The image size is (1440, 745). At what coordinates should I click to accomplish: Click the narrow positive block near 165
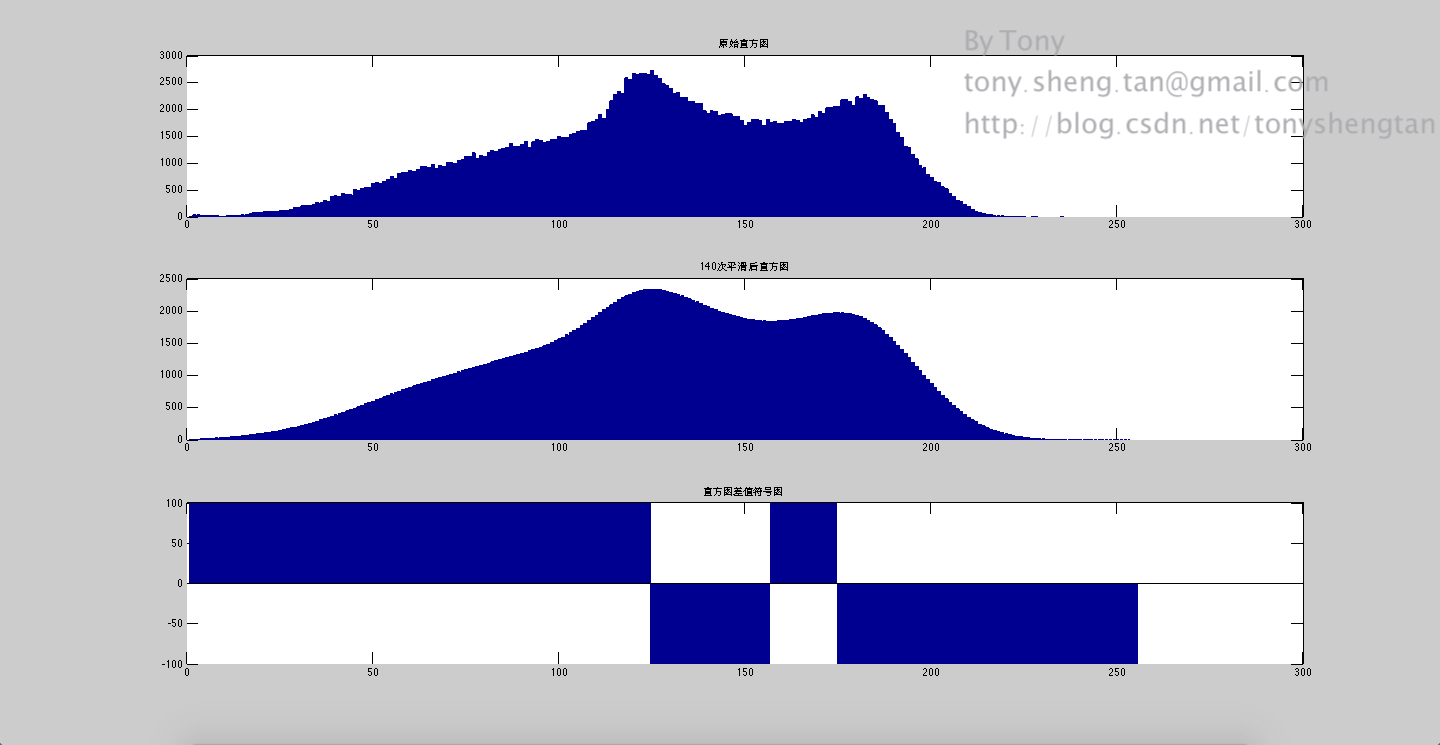click(803, 543)
